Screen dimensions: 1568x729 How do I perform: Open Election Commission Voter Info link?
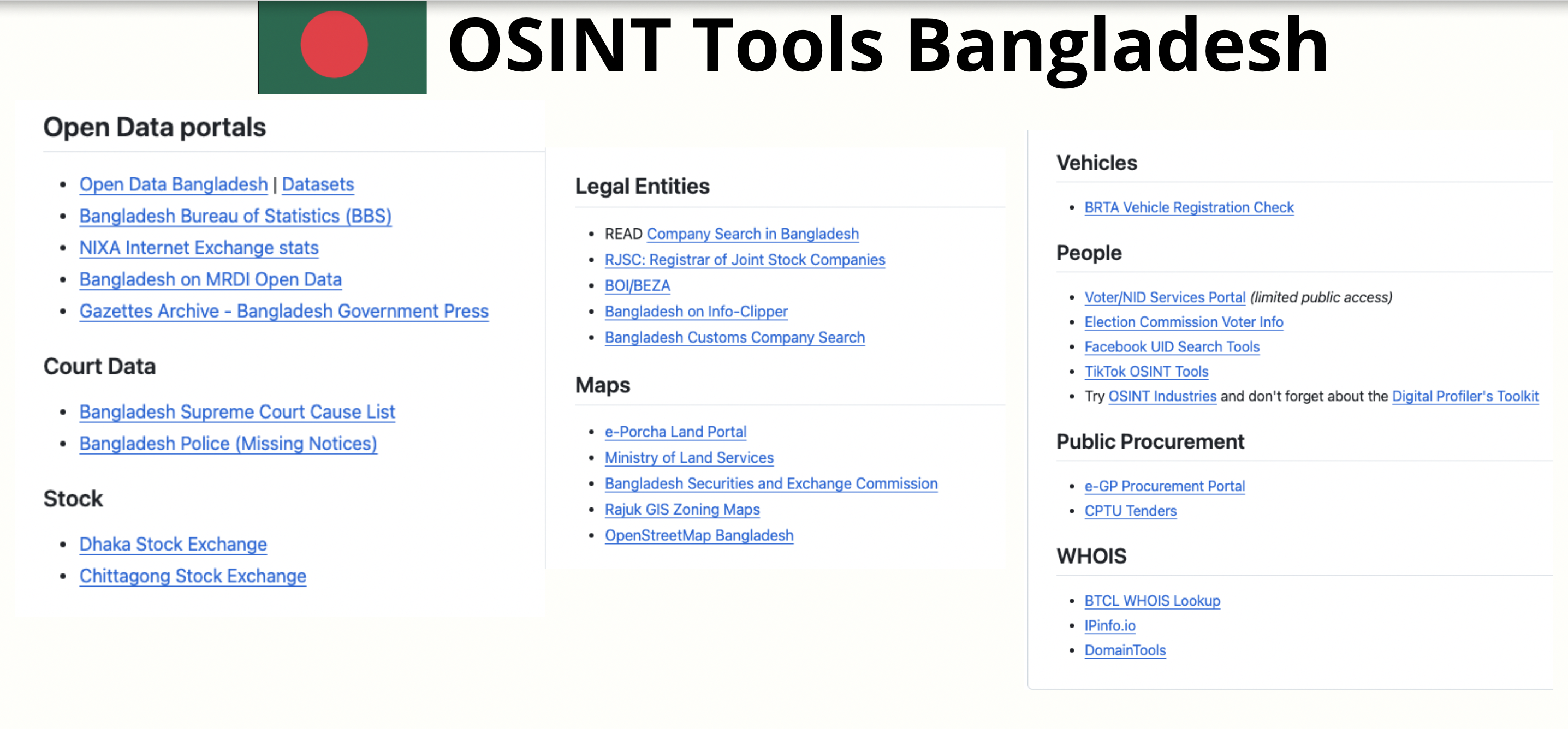[x=1184, y=322]
